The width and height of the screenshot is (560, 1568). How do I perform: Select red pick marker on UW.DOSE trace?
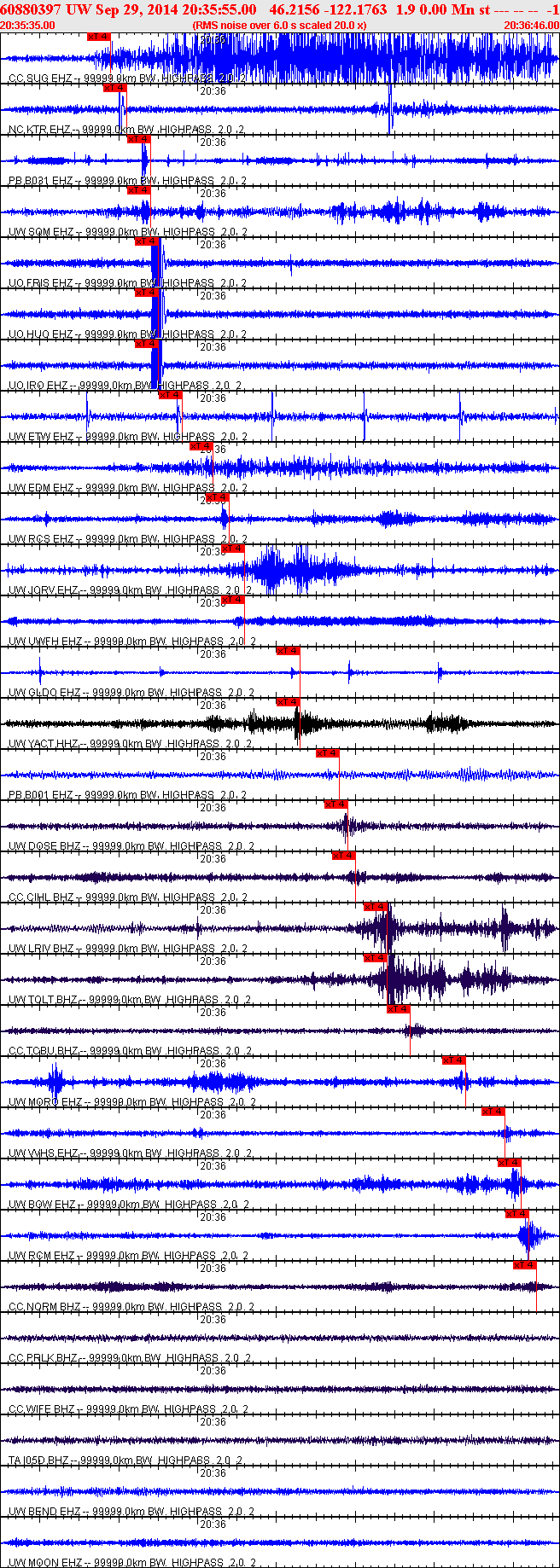pos(335,804)
